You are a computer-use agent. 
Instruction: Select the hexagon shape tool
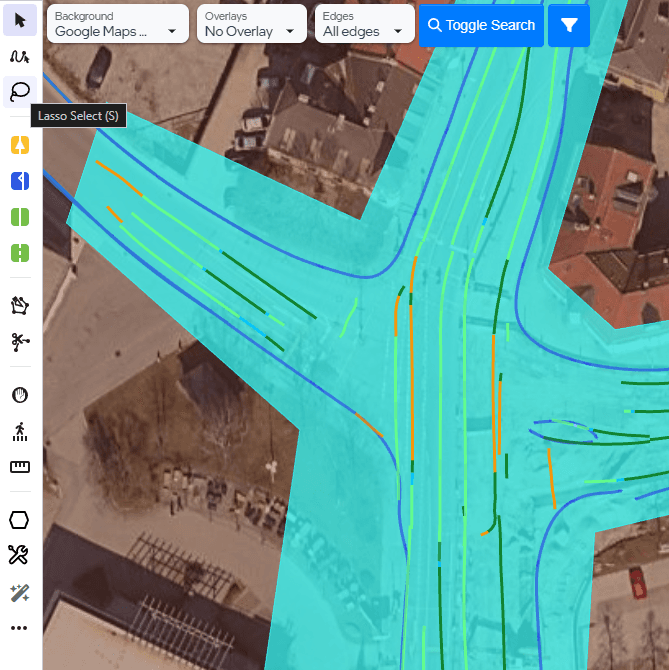20,520
